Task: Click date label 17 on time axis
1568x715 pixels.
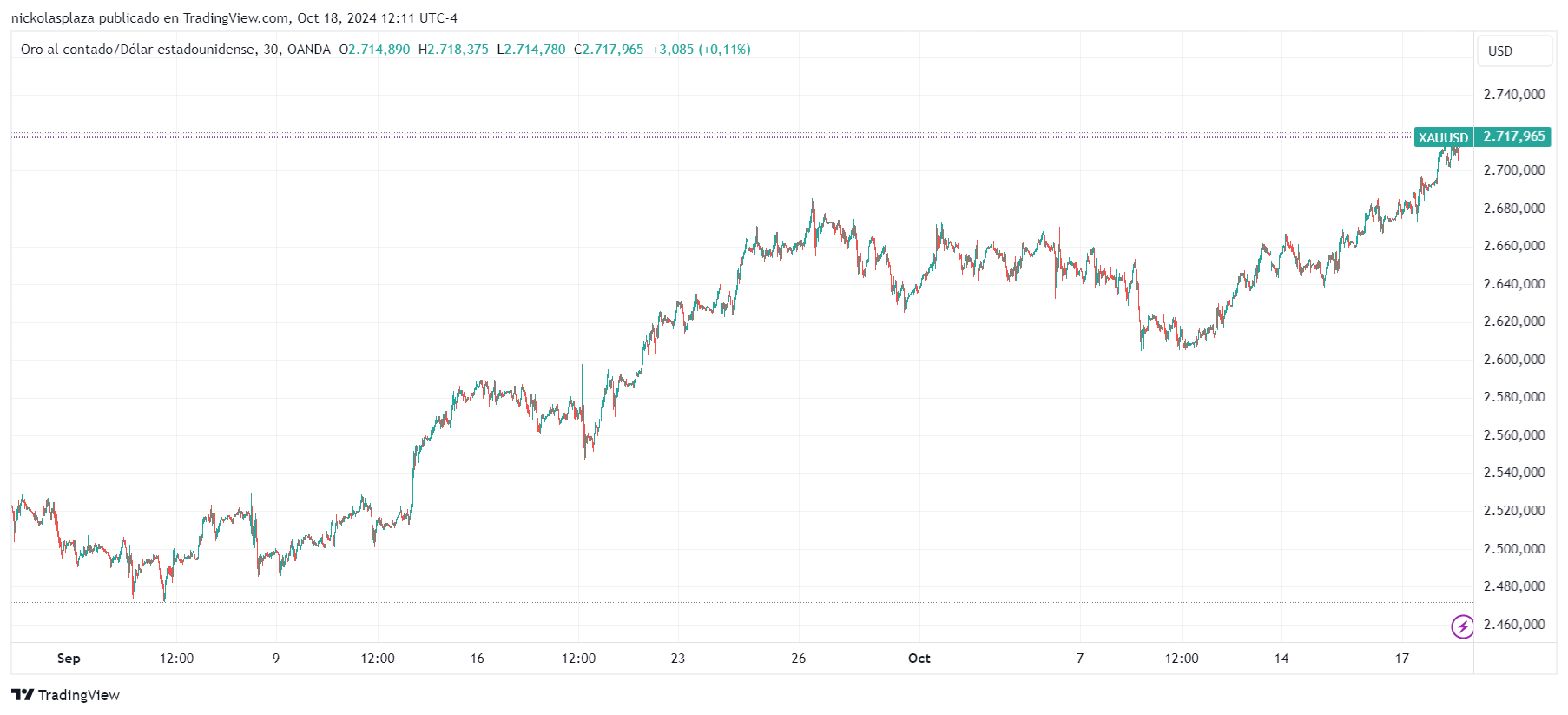Action: [1402, 659]
